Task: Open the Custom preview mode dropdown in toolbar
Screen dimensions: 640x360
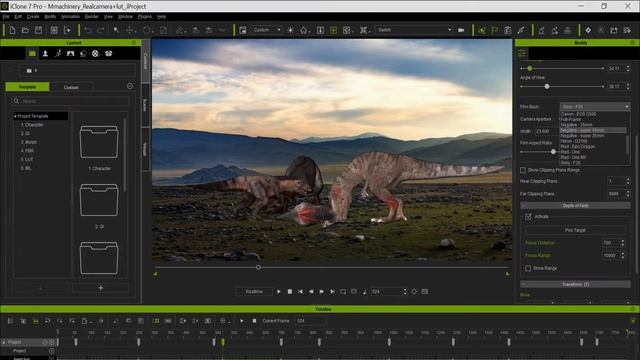Action: click(x=267, y=30)
